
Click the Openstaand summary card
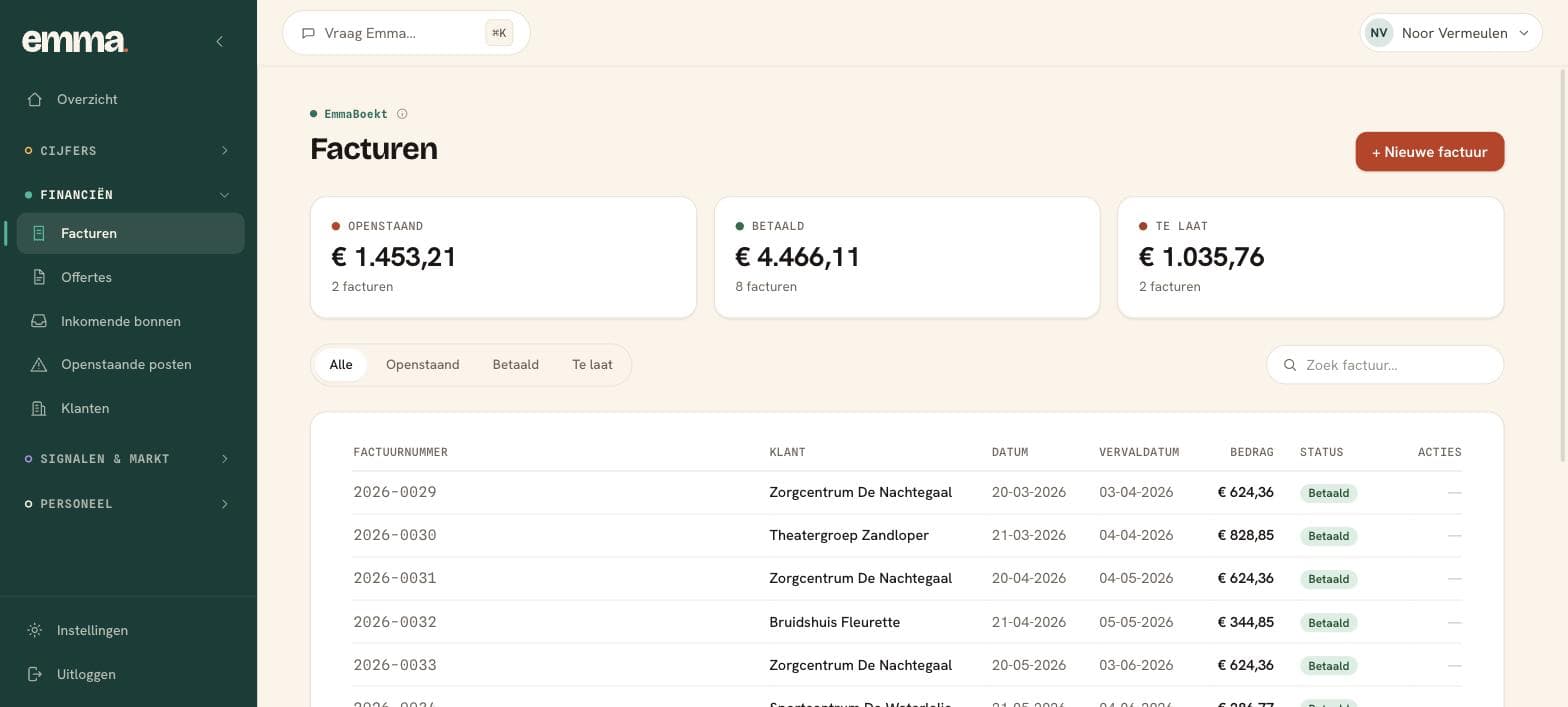tap(503, 257)
